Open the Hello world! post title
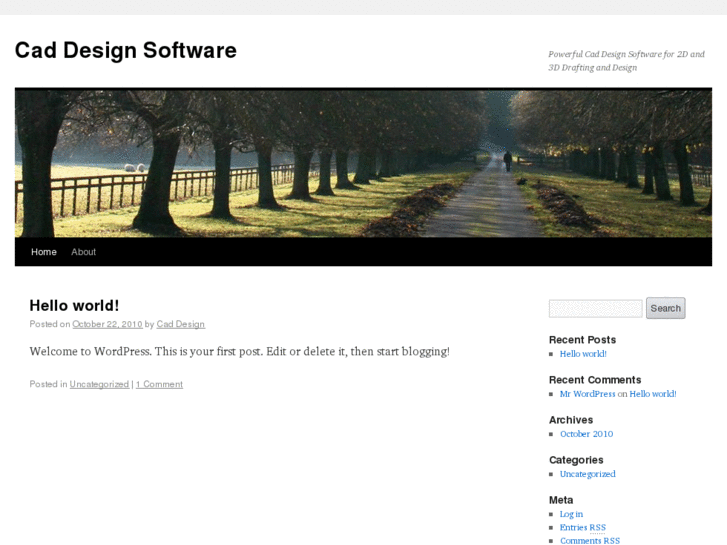727x545 pixels. (x=74, y=306)
